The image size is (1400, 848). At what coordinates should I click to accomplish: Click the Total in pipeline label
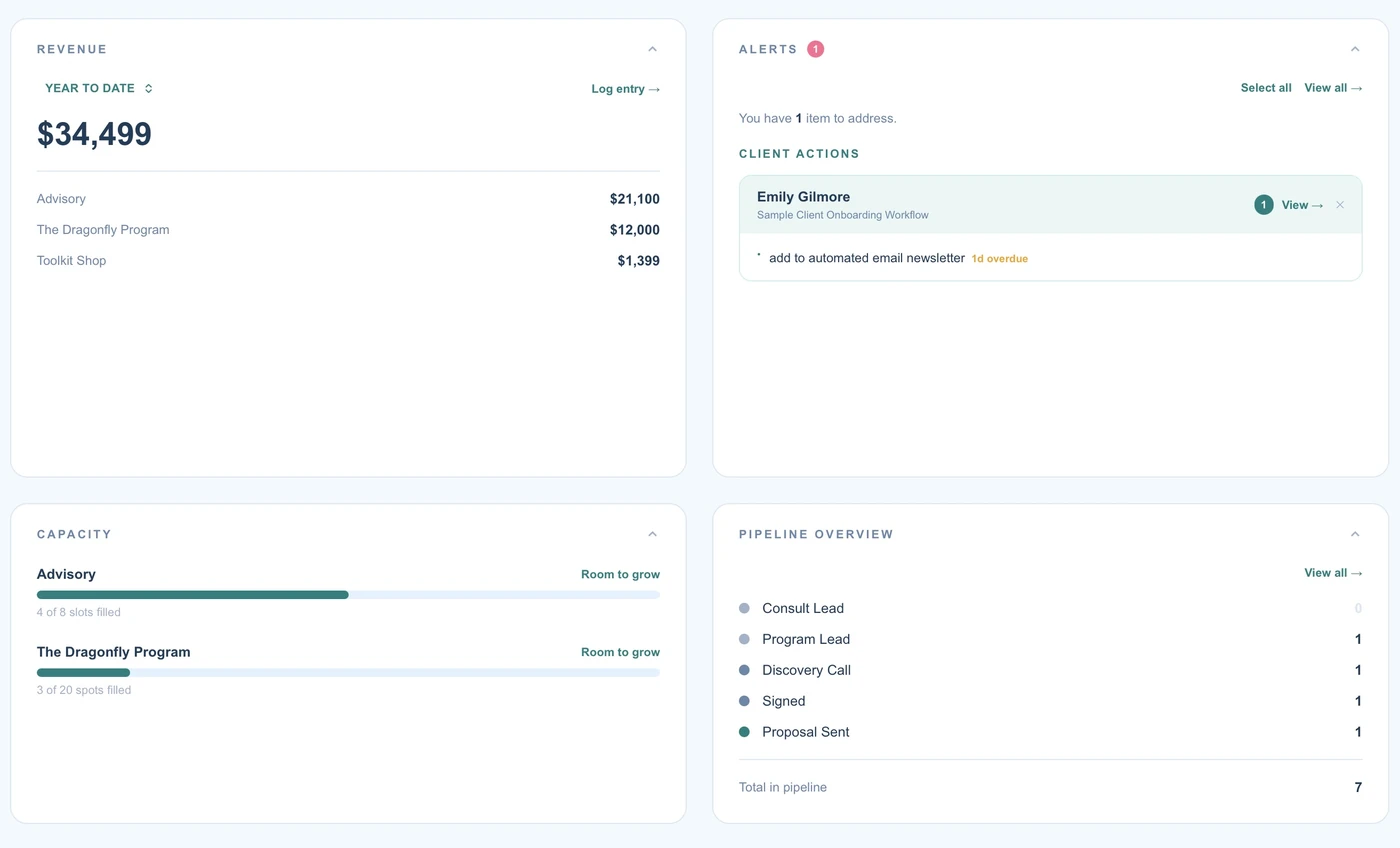click(x=783, y=787)
